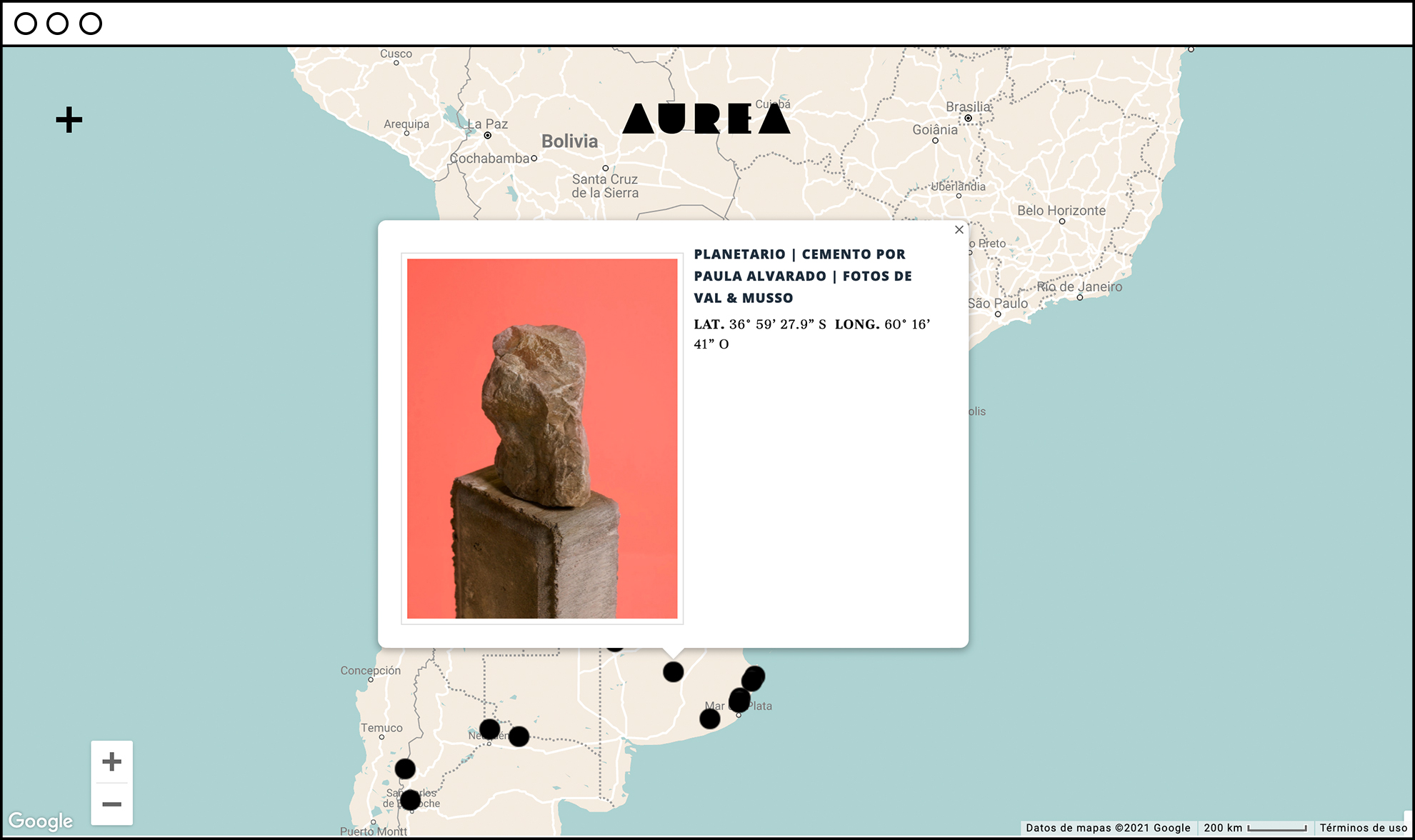The height and width of the screenshot is (840, 1415).
Task: Select the marker below the popup arrow
Action: click(x=673, y=672)
